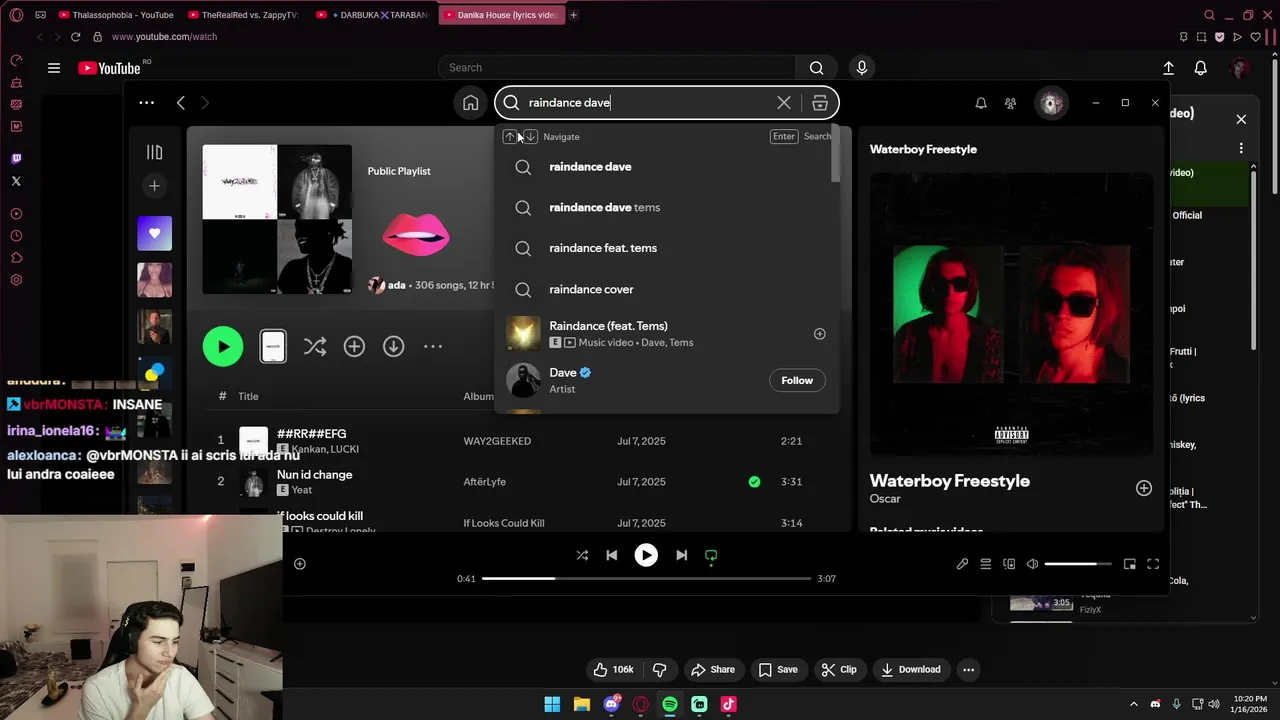Open playlist more options dots

pos(433,346)
